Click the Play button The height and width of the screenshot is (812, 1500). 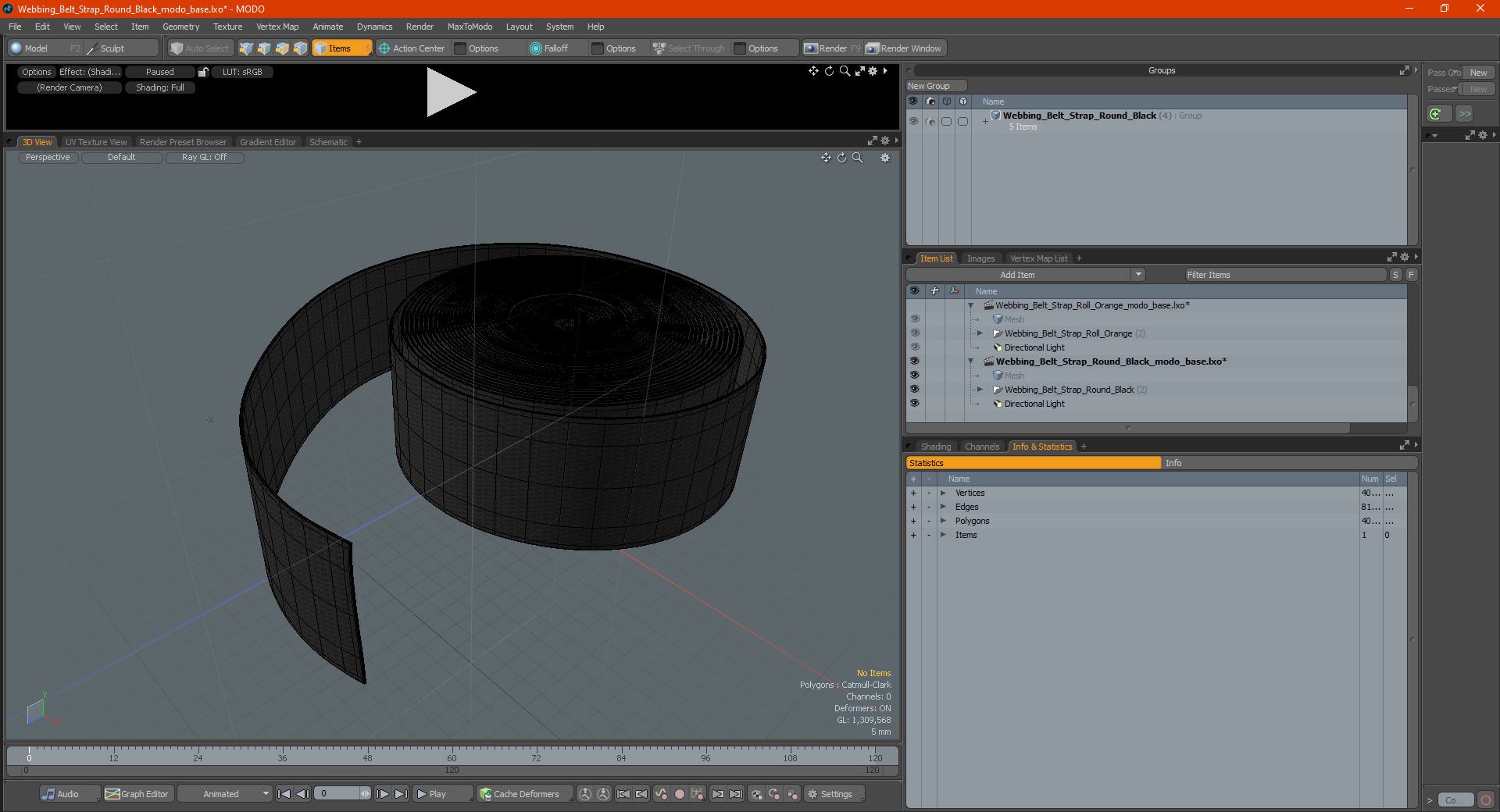441,794
